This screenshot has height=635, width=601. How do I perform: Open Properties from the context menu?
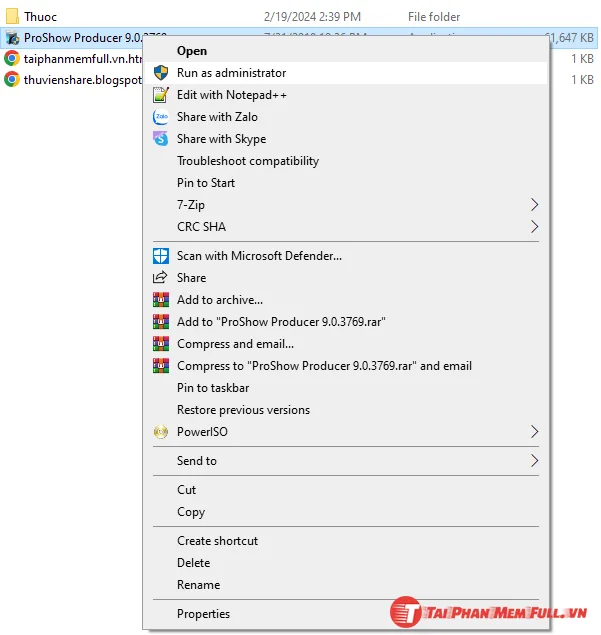click(x=345, y=614)
